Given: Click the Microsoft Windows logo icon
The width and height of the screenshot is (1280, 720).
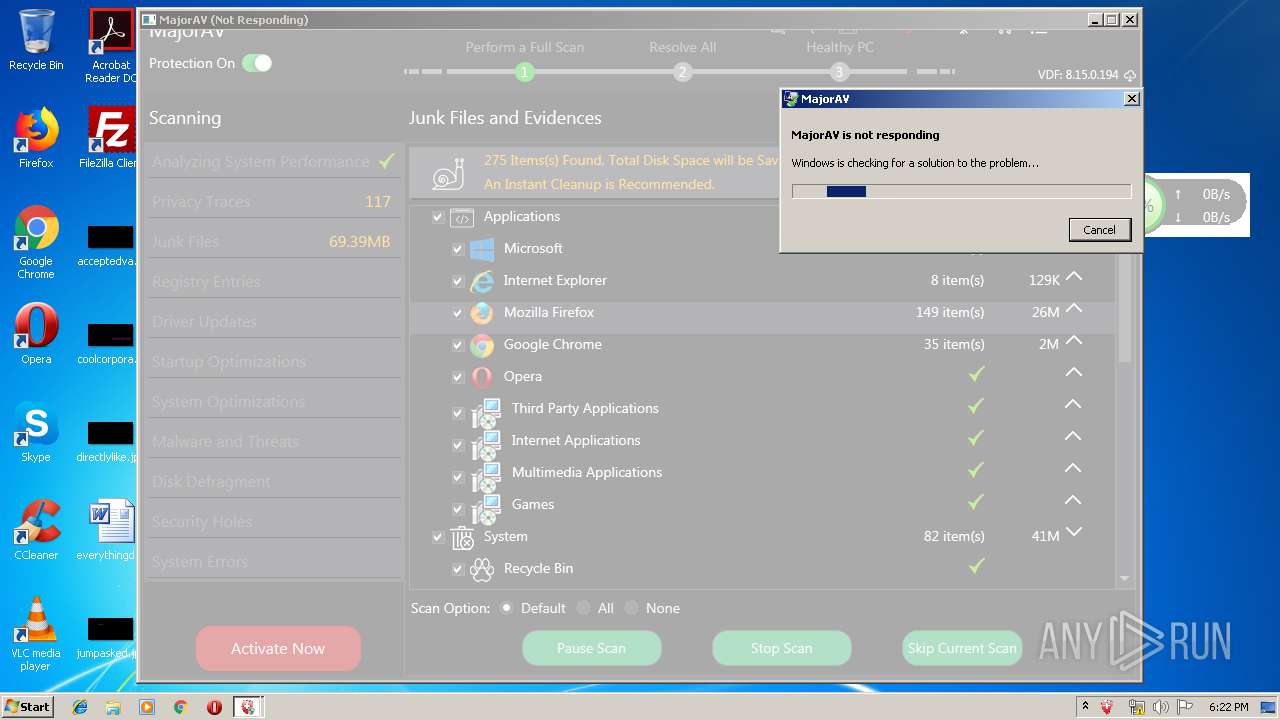Looking at the screenshot, I should 482,249.
